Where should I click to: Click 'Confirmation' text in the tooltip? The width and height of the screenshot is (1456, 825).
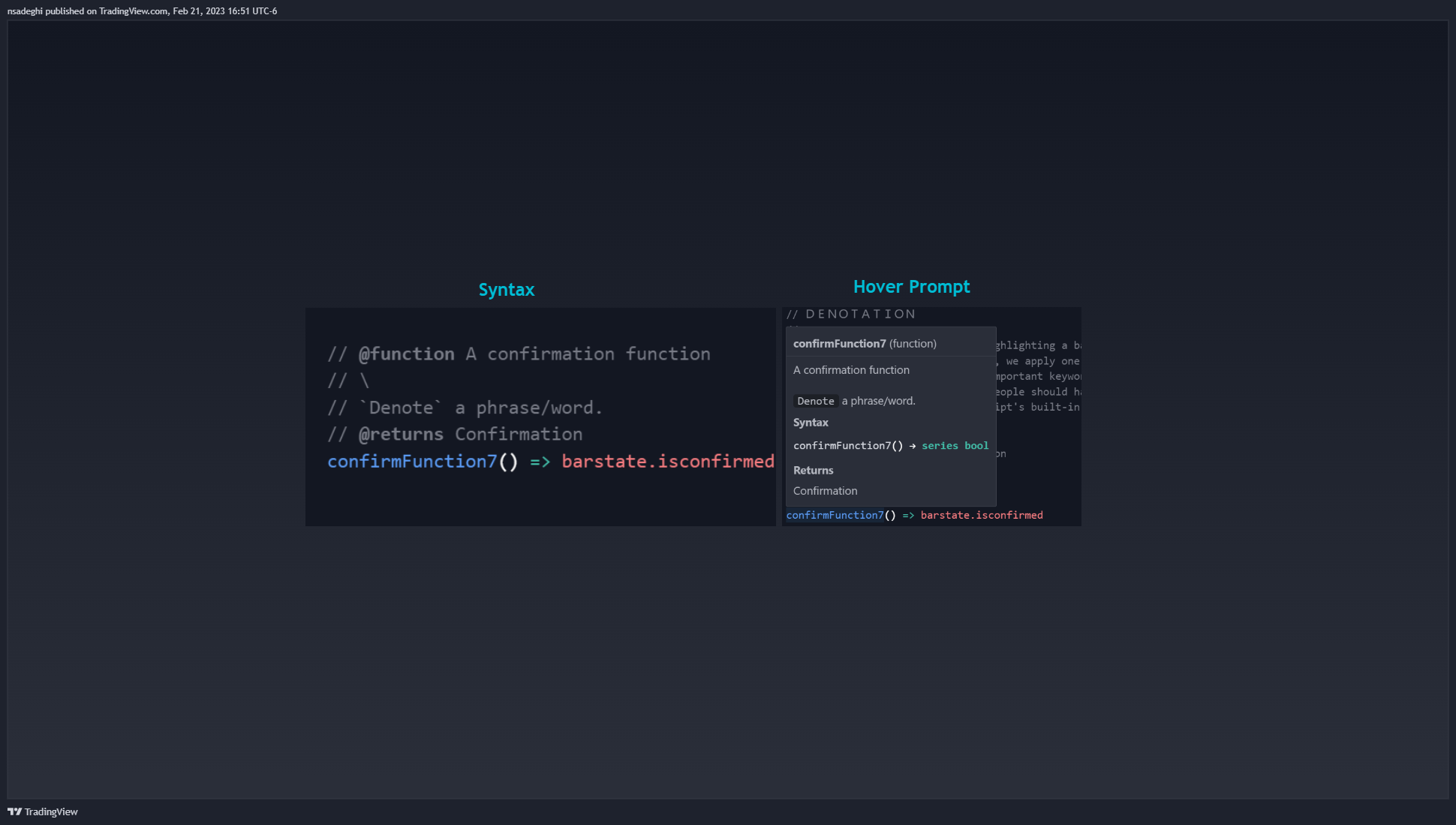825,491
